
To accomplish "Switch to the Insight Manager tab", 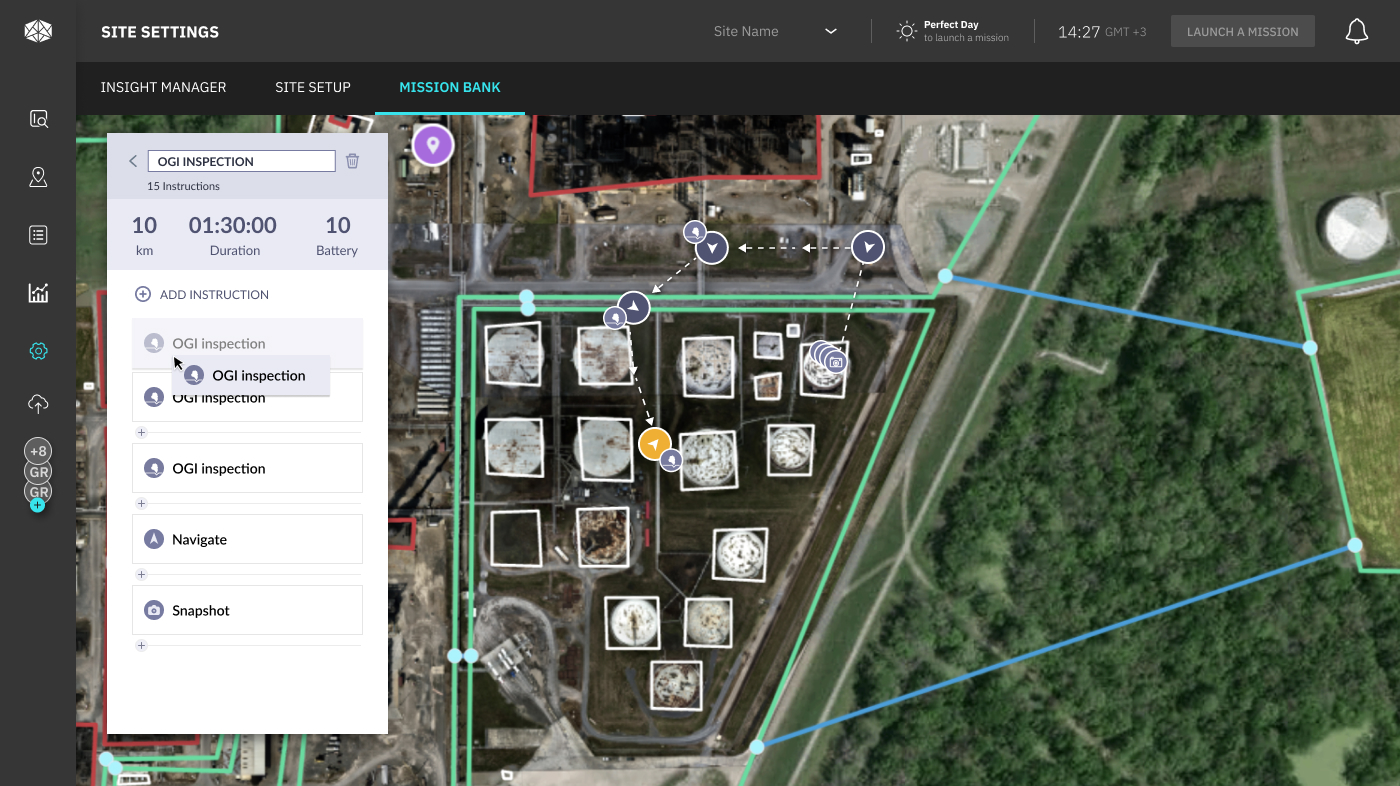I will coord(163,88).
